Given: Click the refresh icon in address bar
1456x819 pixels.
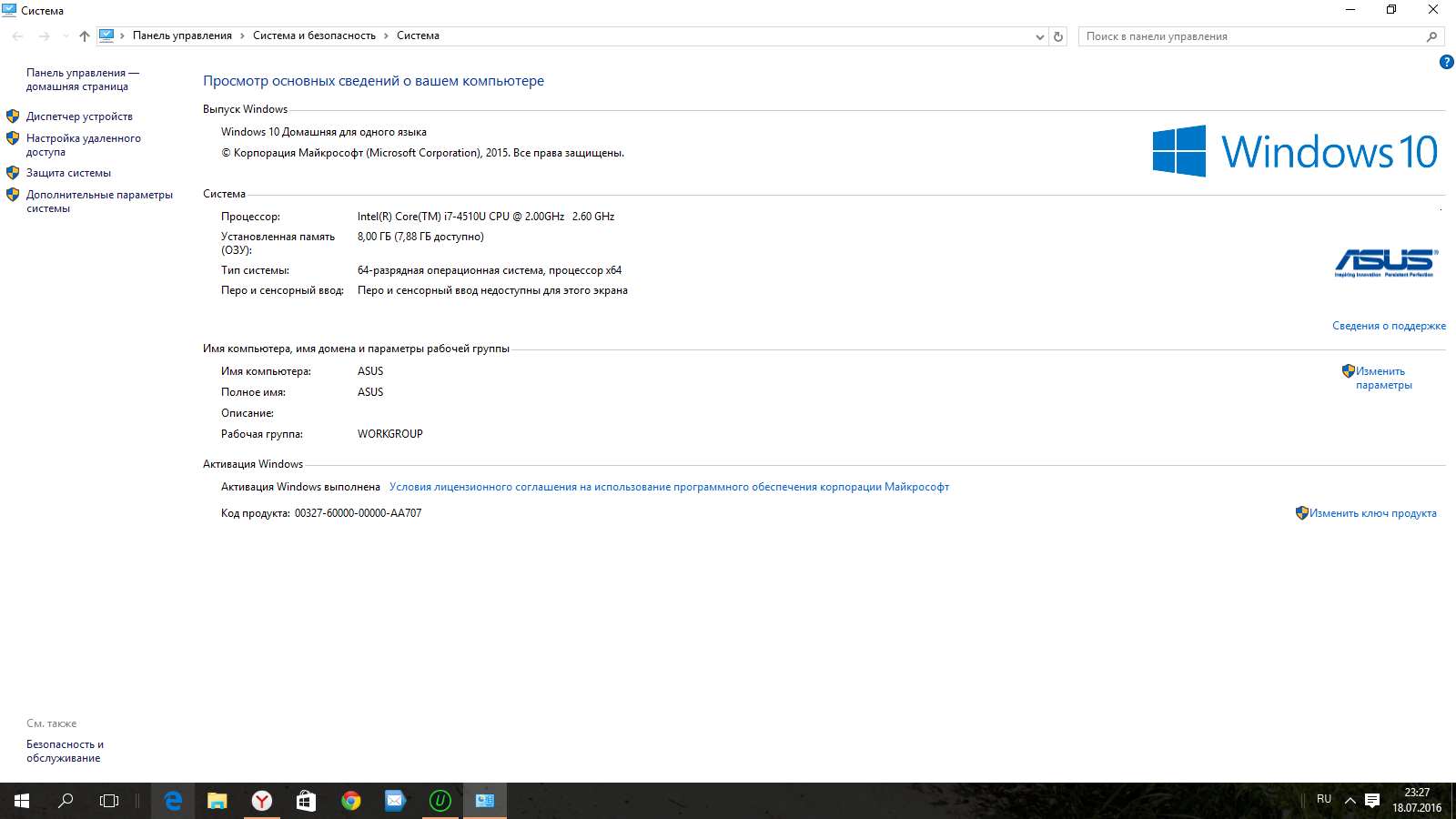Looking at the screenshot, I should pos(1057,36).
